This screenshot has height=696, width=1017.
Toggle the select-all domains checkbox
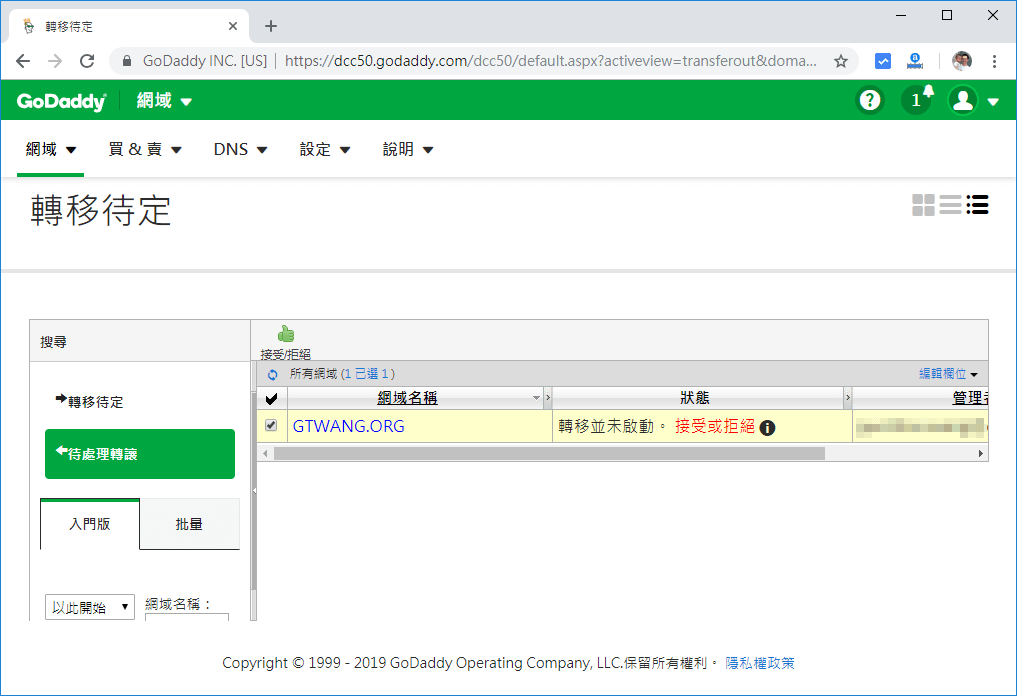pyautogui.click(x=269, y=397)
